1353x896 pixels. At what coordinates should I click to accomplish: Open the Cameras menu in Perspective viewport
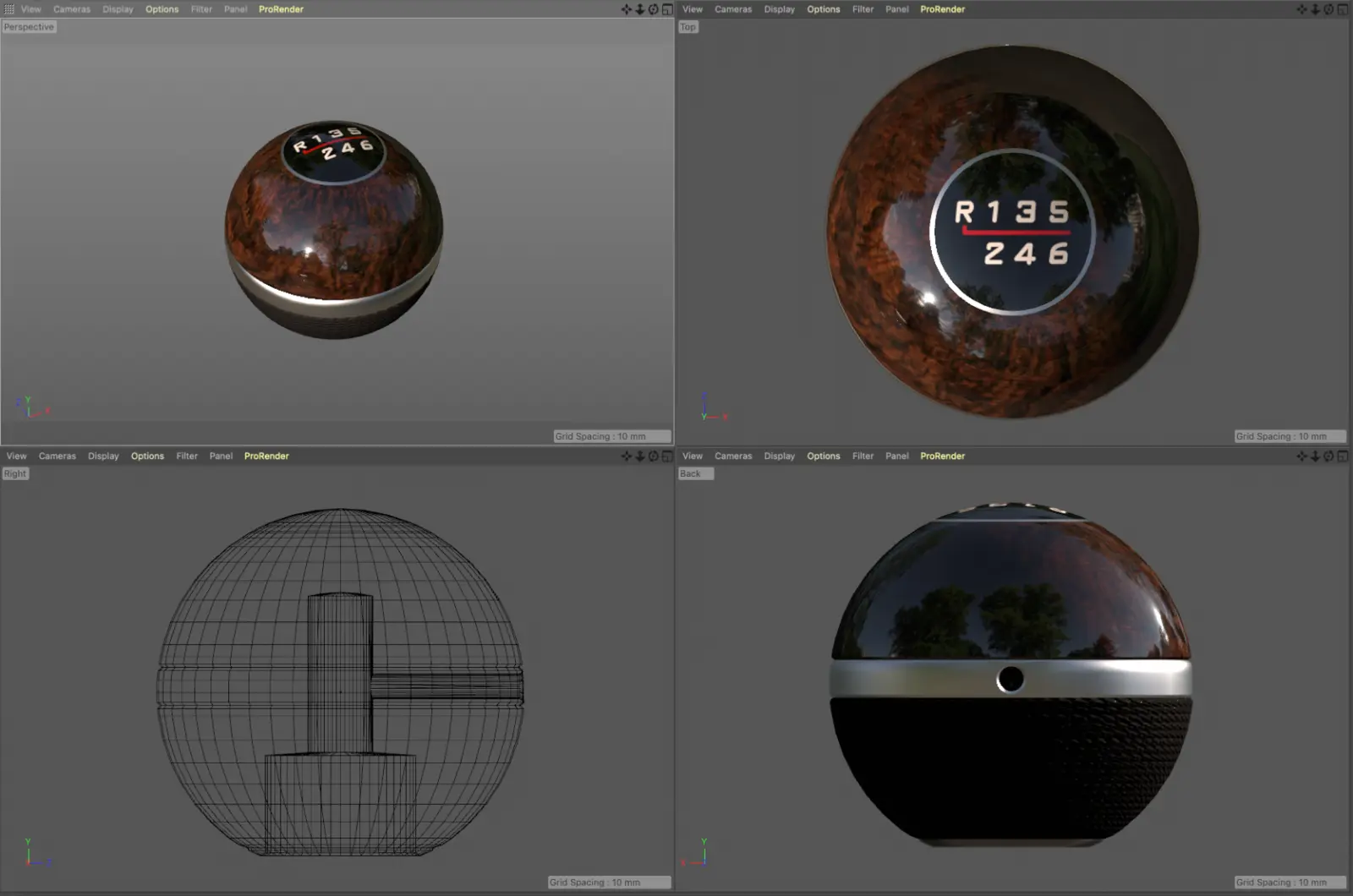pyautogui.click(x=72, y=9)
